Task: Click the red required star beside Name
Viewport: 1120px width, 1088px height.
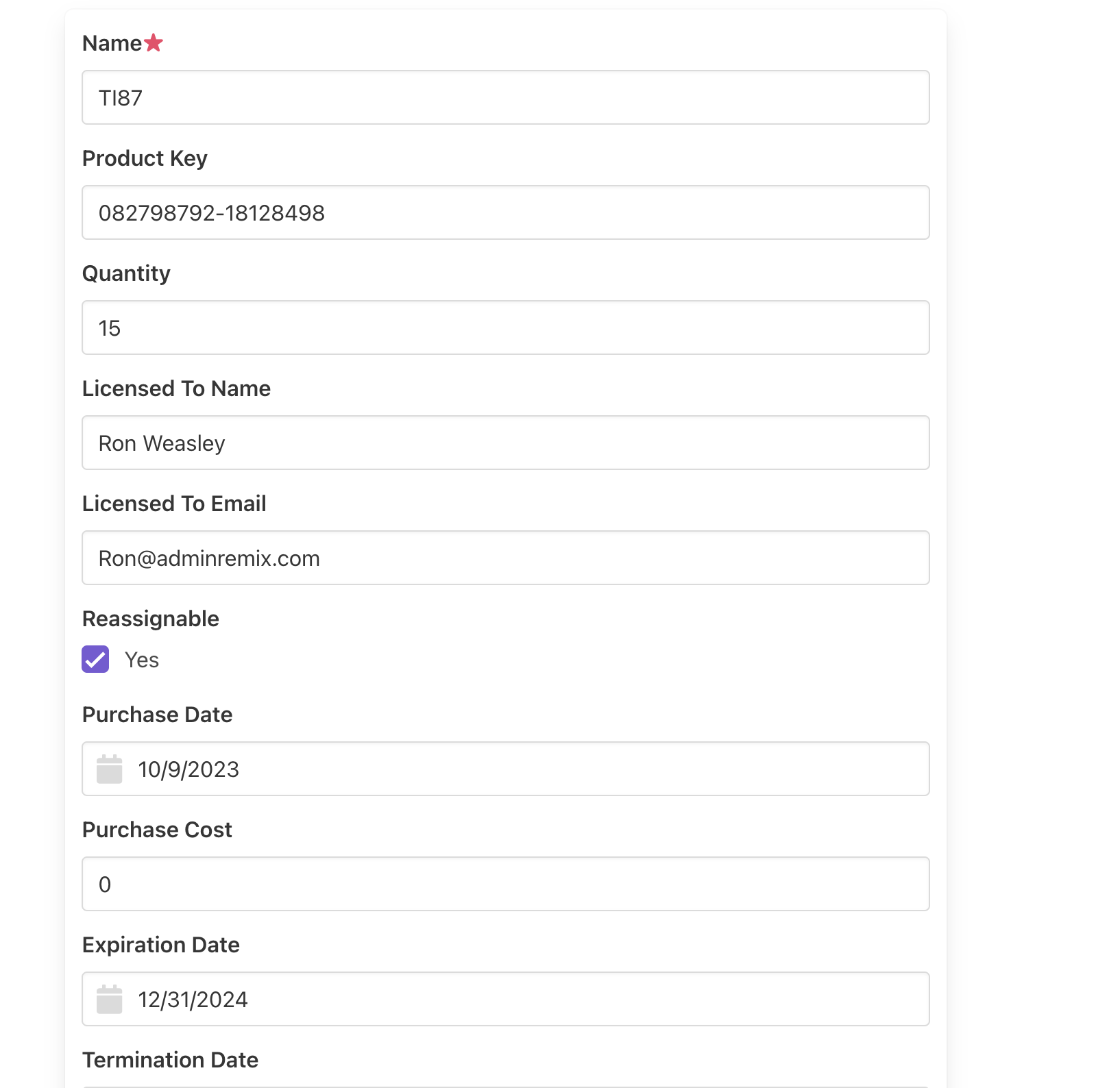Action: 154,42
